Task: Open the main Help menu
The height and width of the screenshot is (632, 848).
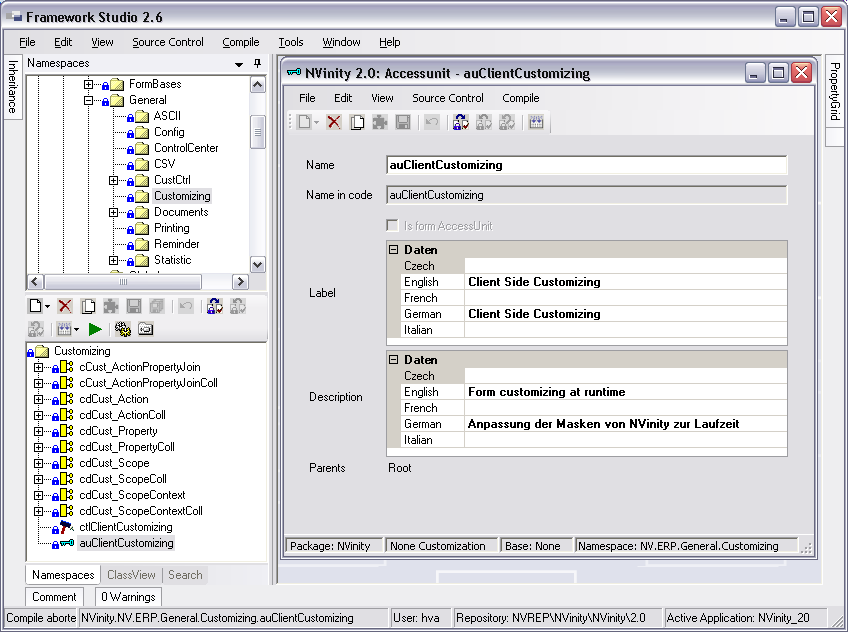Action: pyautogui.click(x=389, y=42)
